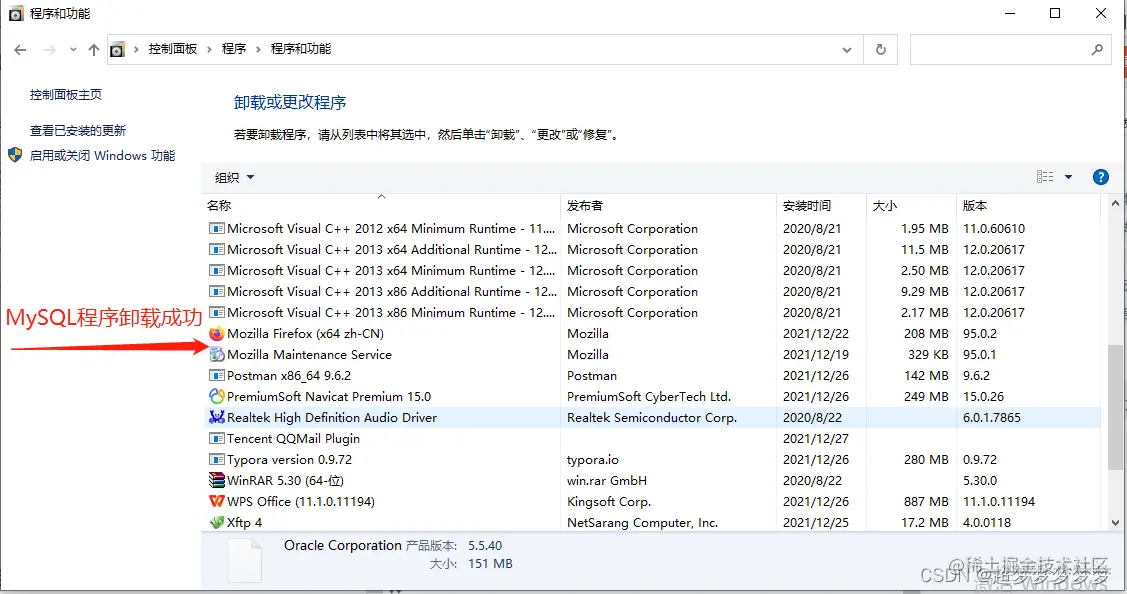Viewport: 1127px width, 594px height.
Task: Select Postman x86_64 9.6.2 entry name
Action: point(289,375)
